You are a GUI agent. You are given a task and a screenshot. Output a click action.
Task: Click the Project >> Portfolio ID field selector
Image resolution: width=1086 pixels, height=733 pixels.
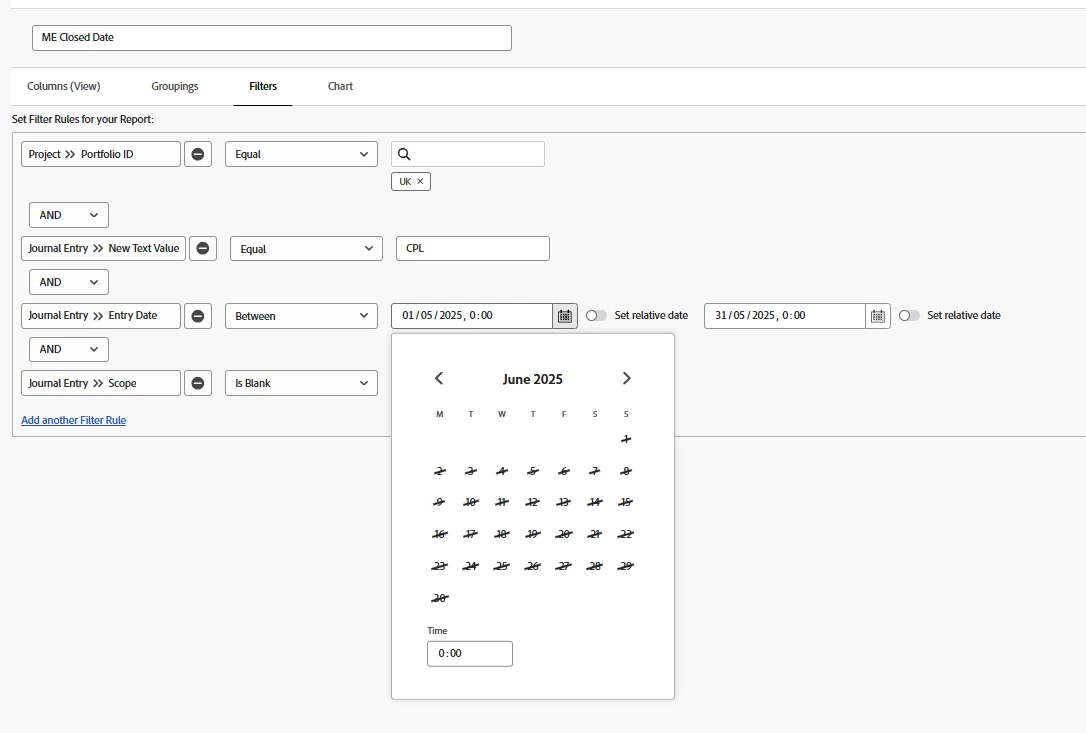[x=101, y=154]
